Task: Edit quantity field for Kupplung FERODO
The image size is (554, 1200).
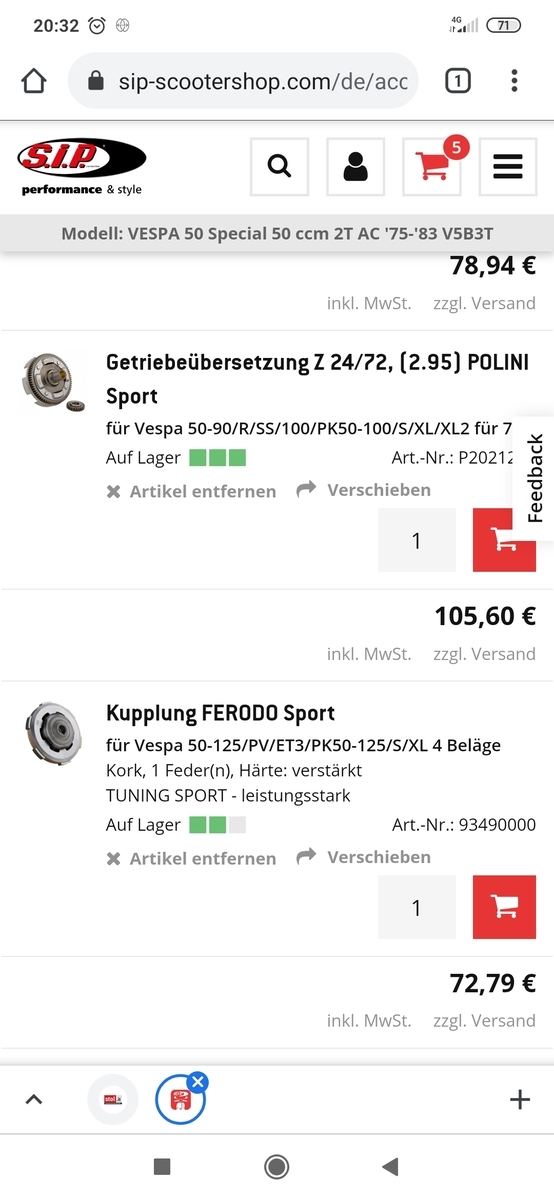Action: point(417,907)
